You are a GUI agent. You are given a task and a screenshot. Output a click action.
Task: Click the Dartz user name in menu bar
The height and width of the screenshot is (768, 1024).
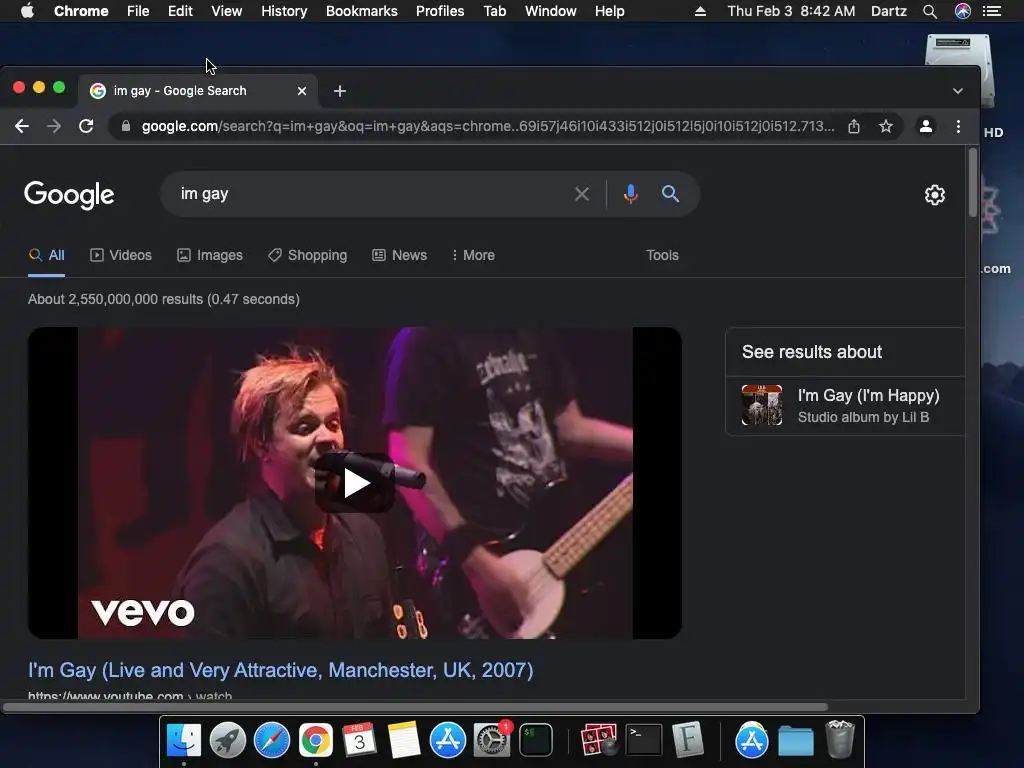pos(889,11)
